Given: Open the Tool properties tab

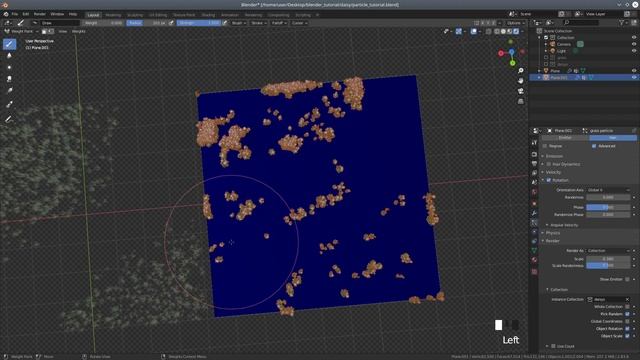Looking at the screenshot, I should coord(534,143).
